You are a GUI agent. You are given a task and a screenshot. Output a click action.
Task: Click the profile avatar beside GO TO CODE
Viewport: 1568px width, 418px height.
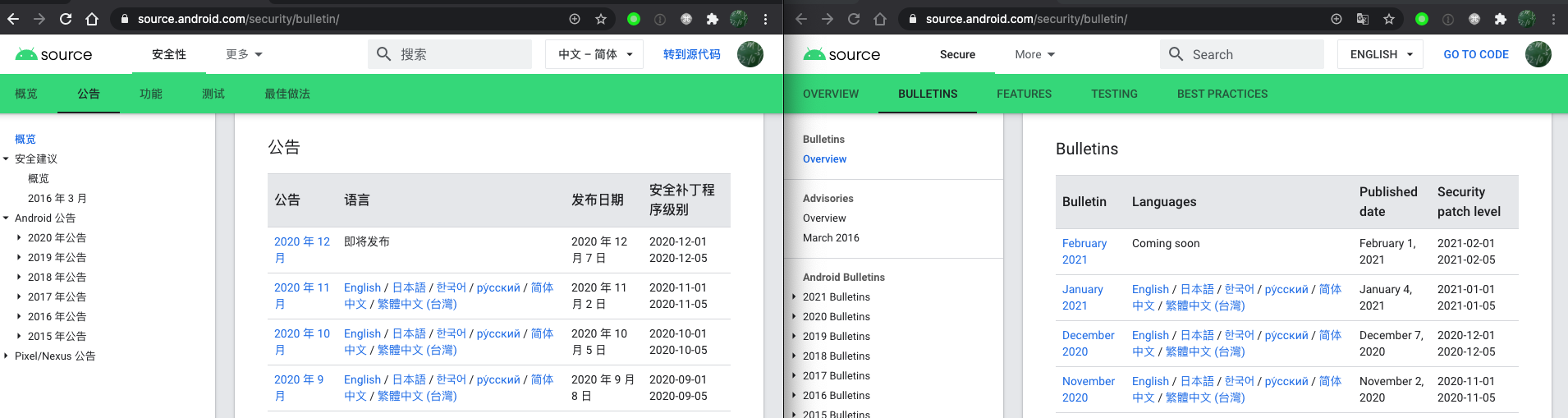click(1538, 54)
